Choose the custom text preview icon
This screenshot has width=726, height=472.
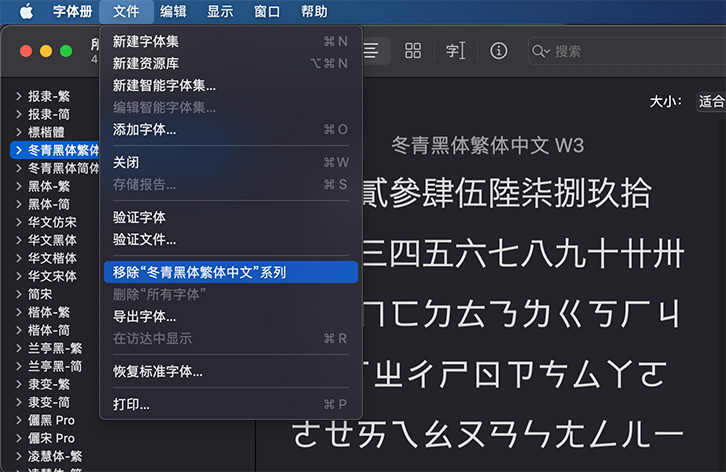pos(456,50)
